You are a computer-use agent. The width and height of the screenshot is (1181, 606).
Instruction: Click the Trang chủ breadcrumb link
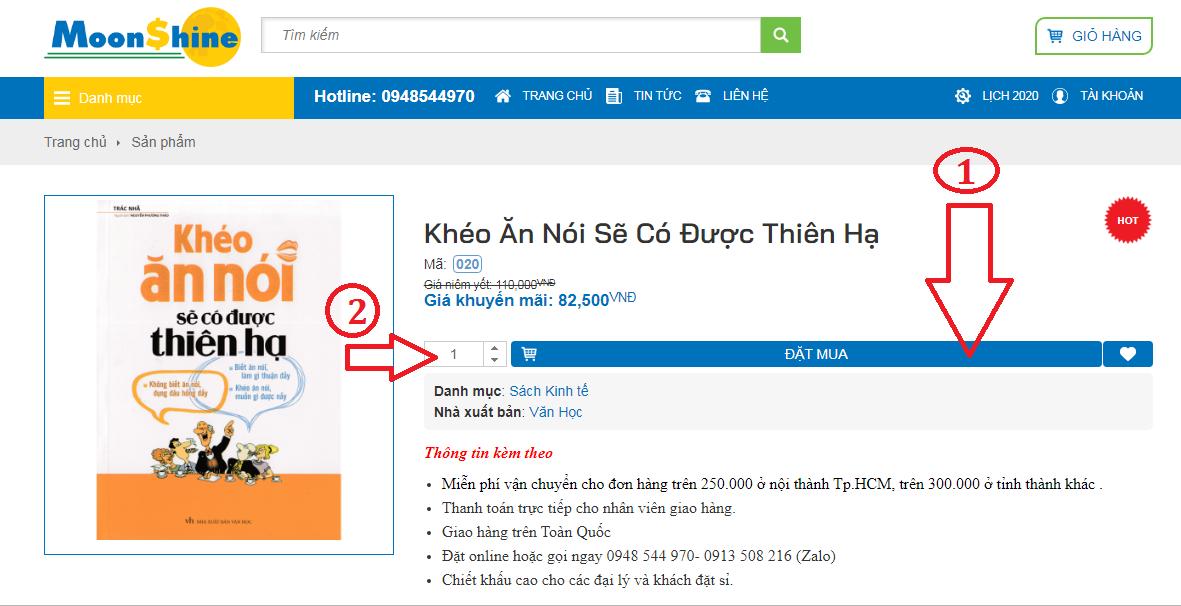click(x=75, y=142)
